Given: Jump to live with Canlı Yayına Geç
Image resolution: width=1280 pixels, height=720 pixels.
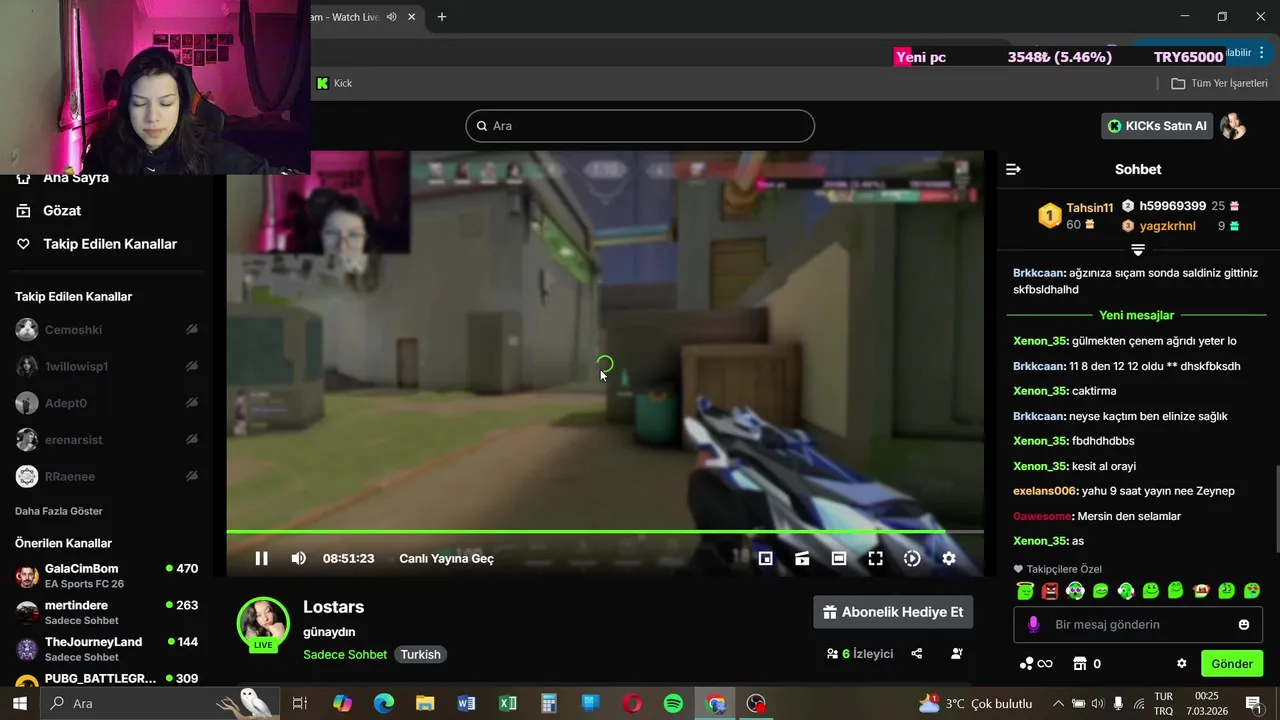Looking at the screenshot, I should pyautogui.click(x=446, y=559).
